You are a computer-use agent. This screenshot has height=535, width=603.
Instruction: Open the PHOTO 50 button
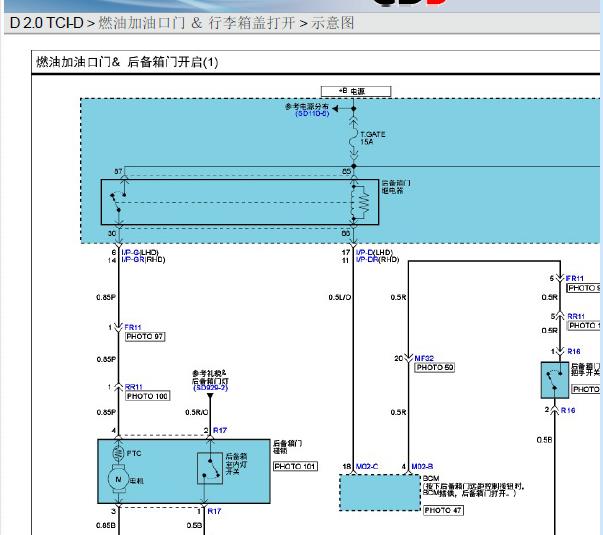coord(435,367)
